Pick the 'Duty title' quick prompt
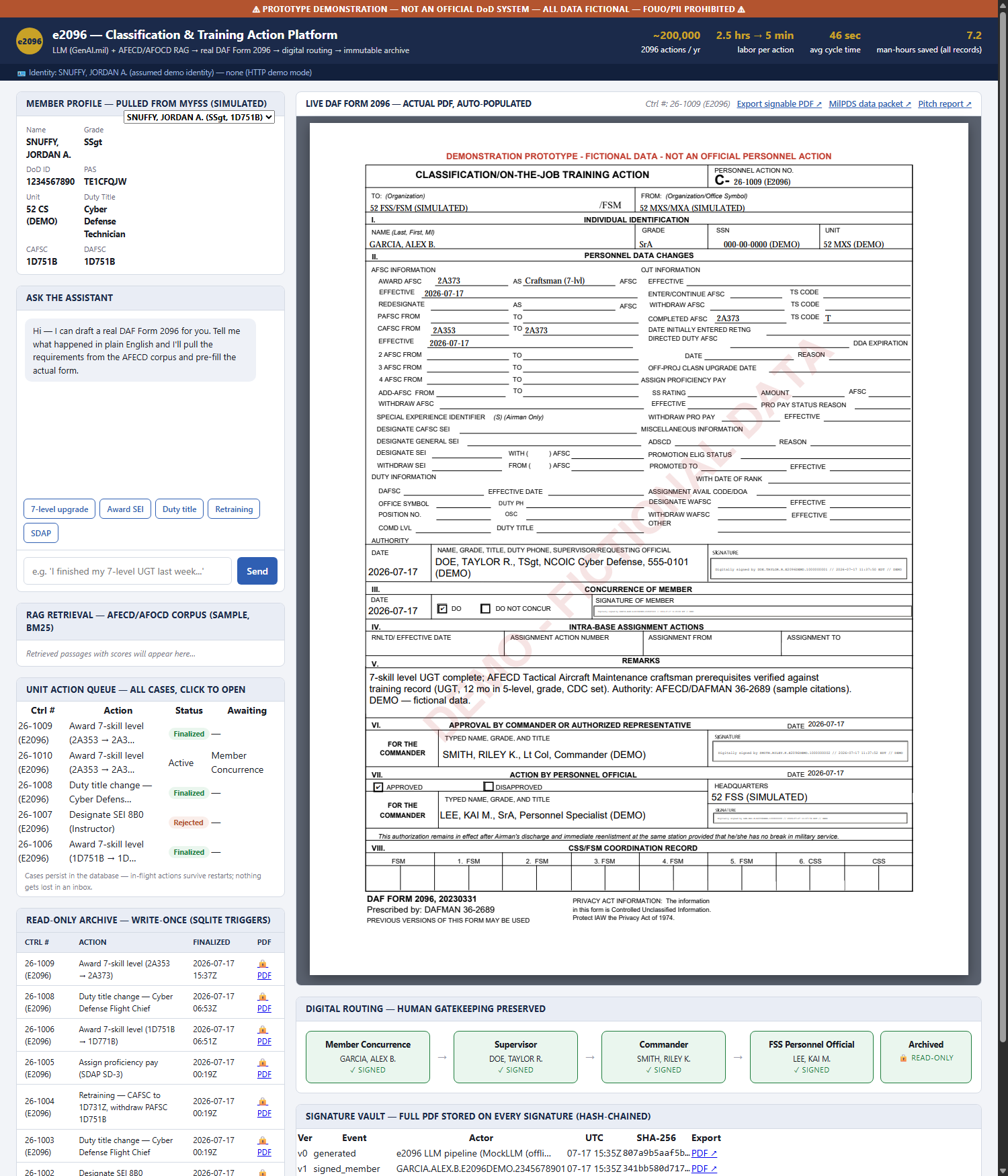This screenshot has height=1176, width=1008. pyautogui.click(x=179, y=509)
